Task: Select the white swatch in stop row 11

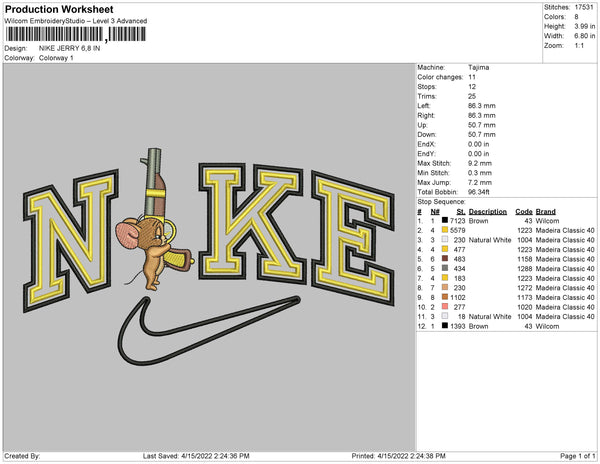Action: 445,316
